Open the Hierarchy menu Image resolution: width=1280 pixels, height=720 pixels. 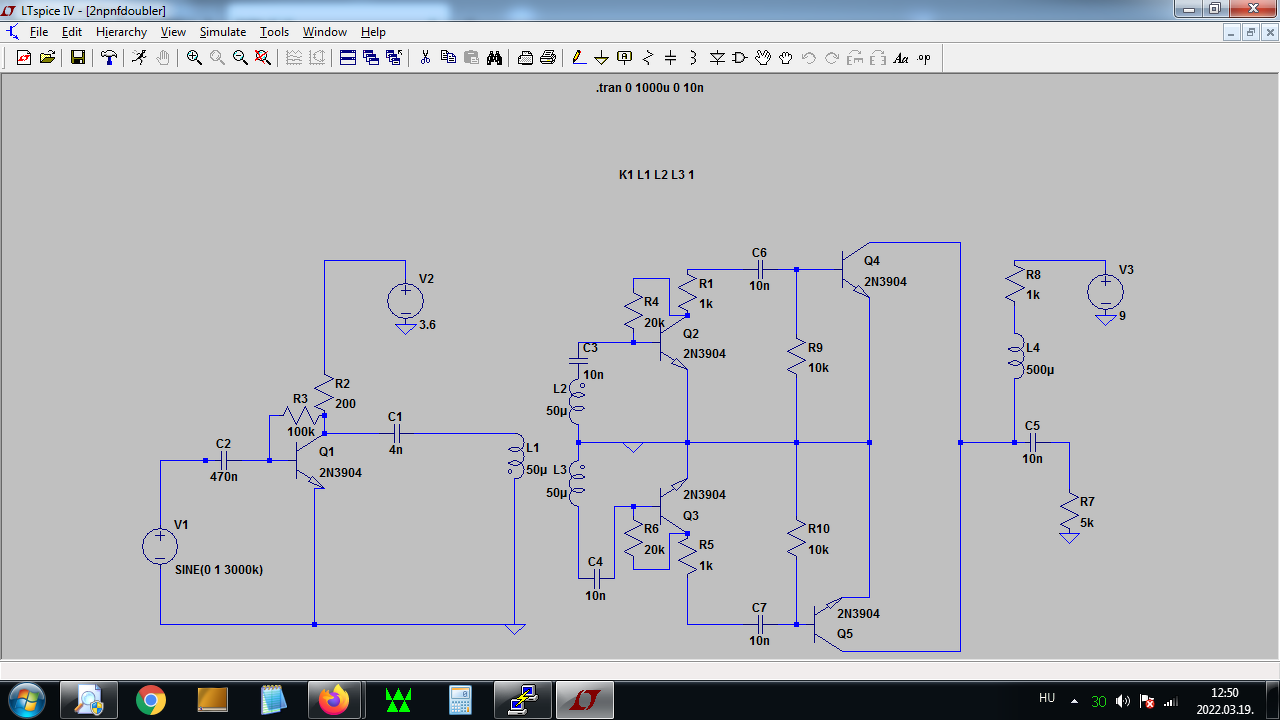[x=121, y=32]
